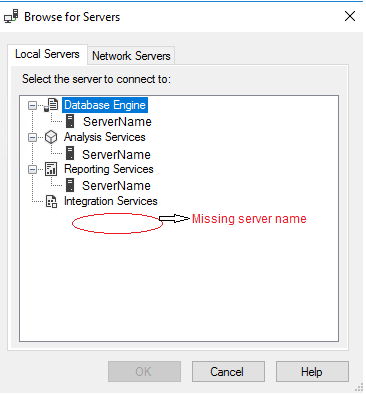Click the Reporting Services chart icon

(x=51, y=169)
